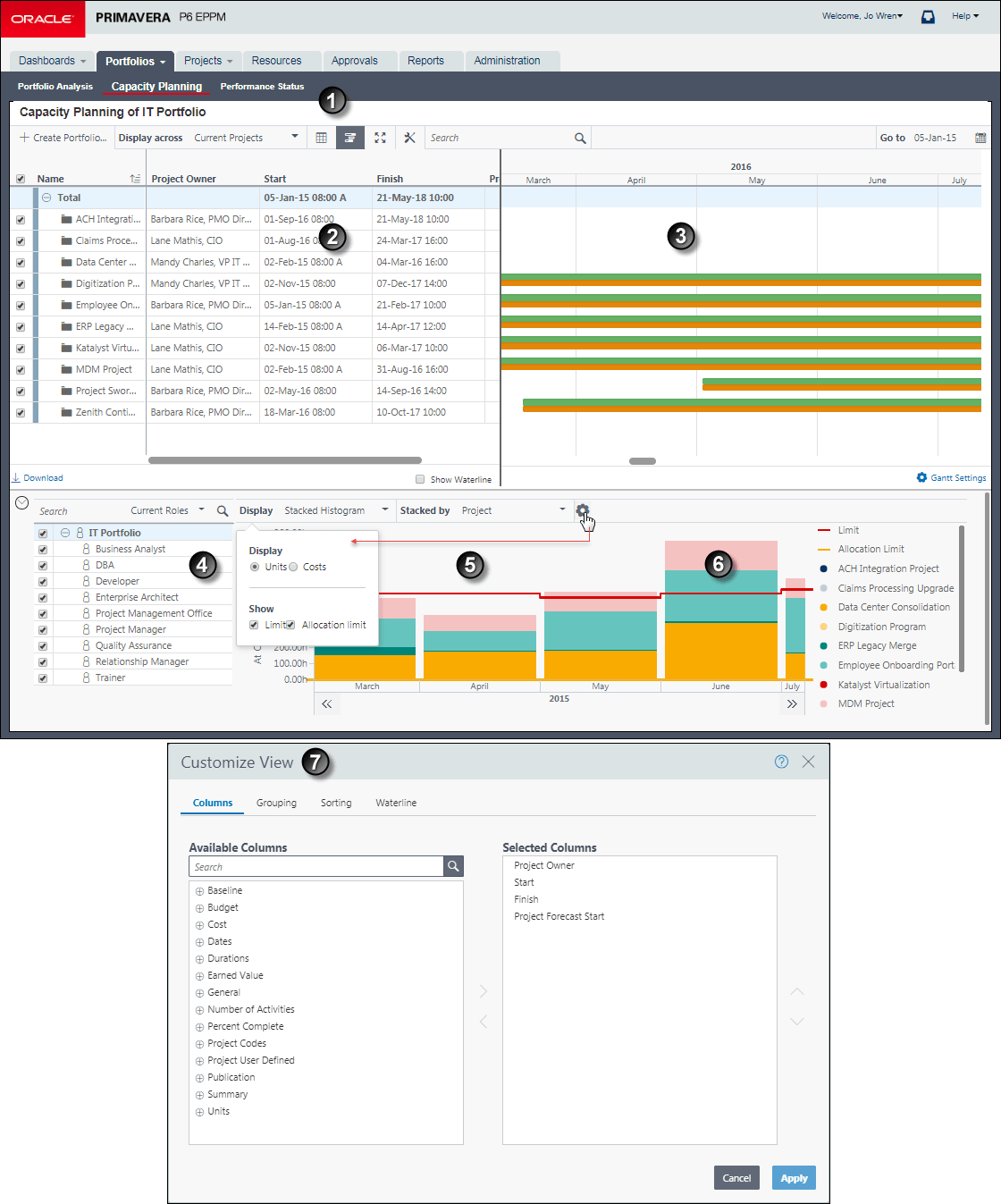This screenshot has width=1001, height=1204.
Task: Click the Katalyst Virtualization legend swatch
Action: coord(824,685)
